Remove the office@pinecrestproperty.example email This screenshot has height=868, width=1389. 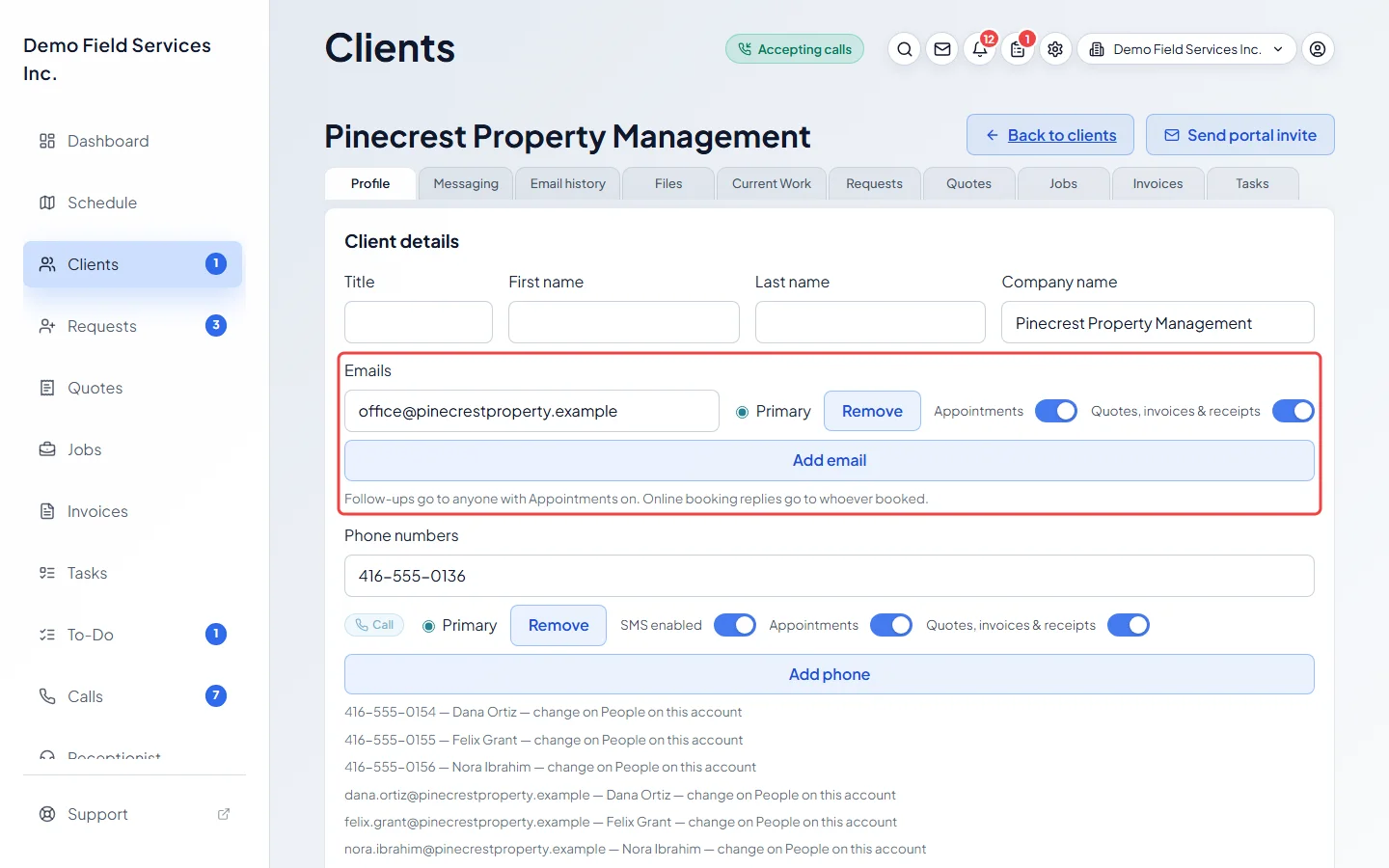pyautogui.click(x=872, y=411)
